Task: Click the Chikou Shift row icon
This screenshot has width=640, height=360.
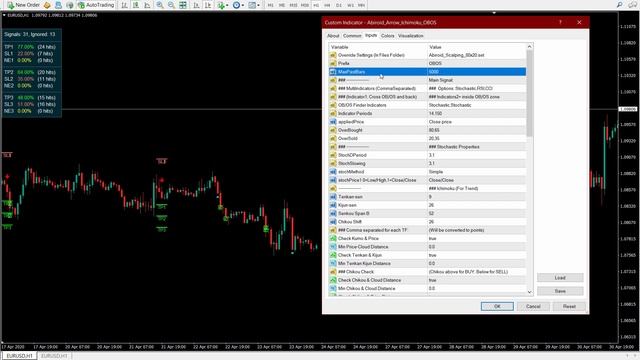Action: pyautogui.click(x=333, y=222)
